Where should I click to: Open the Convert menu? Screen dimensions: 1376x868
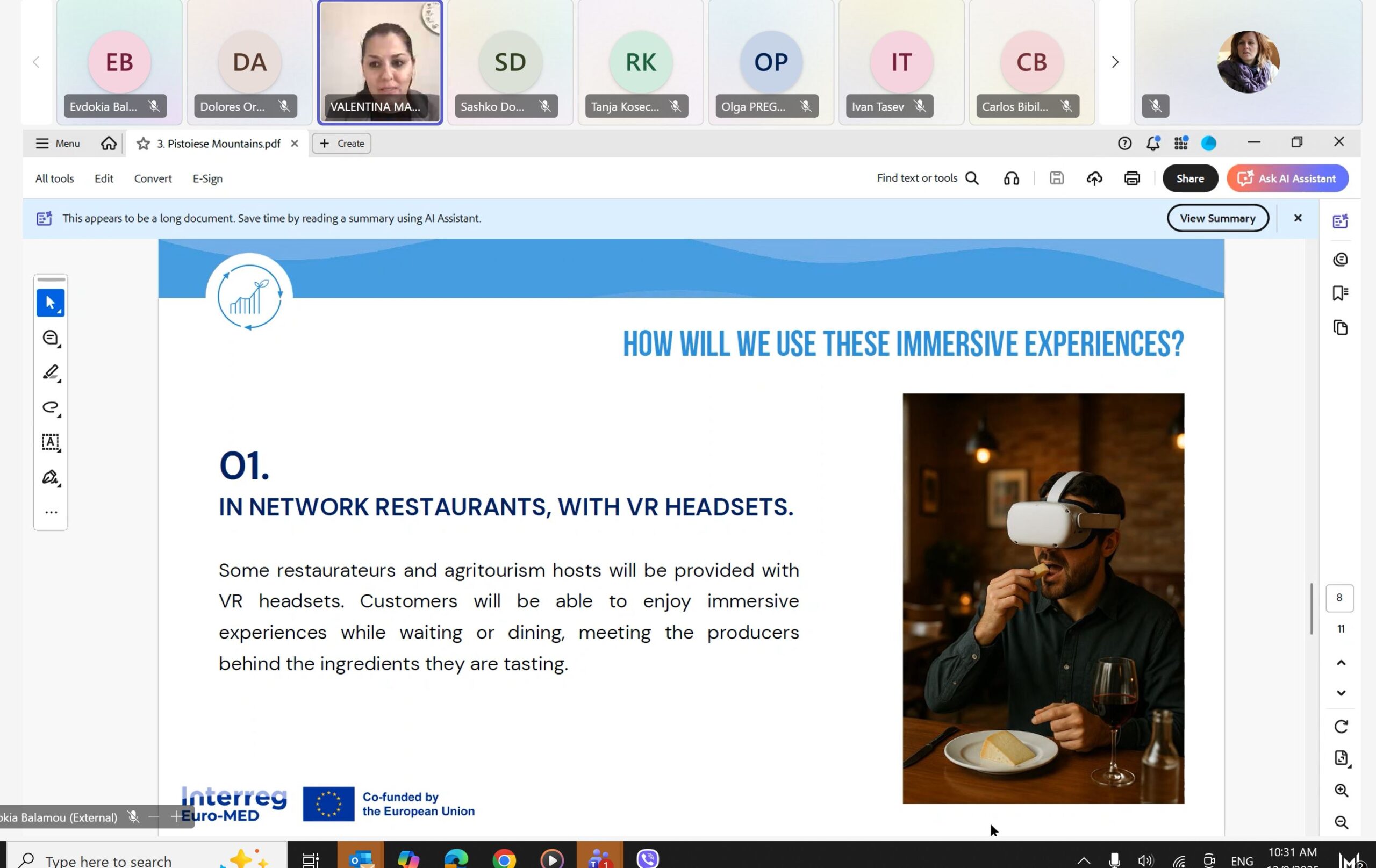[153, 178]
